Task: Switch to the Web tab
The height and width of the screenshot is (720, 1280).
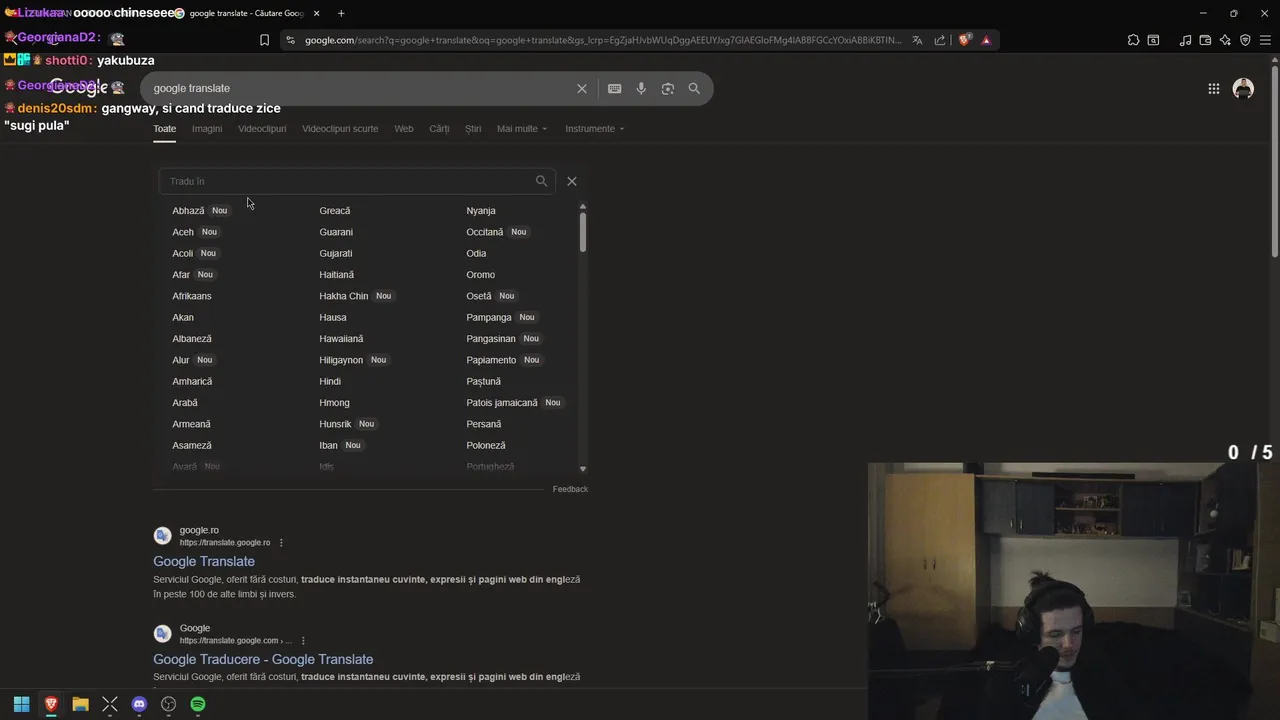Action: pos(404,129)
